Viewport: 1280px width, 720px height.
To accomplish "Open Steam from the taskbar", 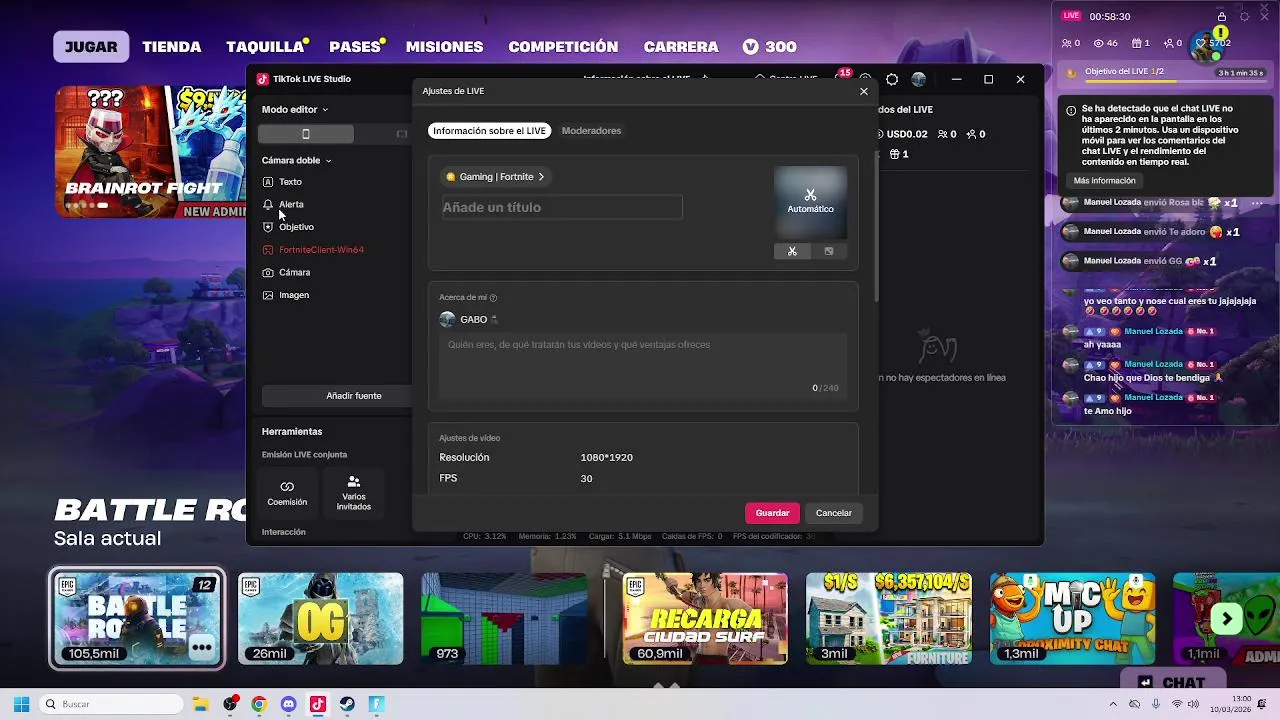I will pyautogui.click(x=347, y=704).
